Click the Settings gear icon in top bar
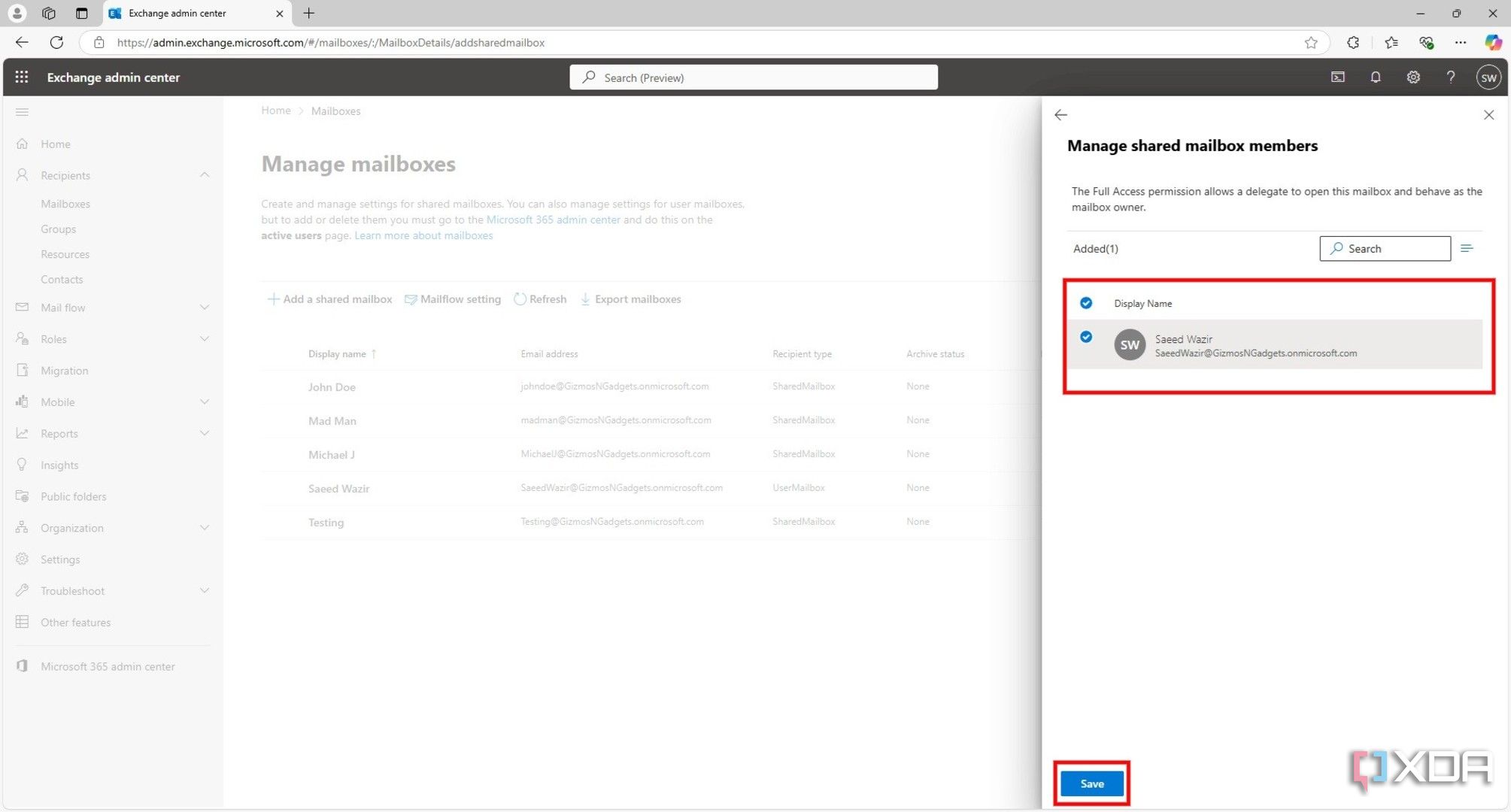Viewport: 1511px width, 812px height. 1413,77
